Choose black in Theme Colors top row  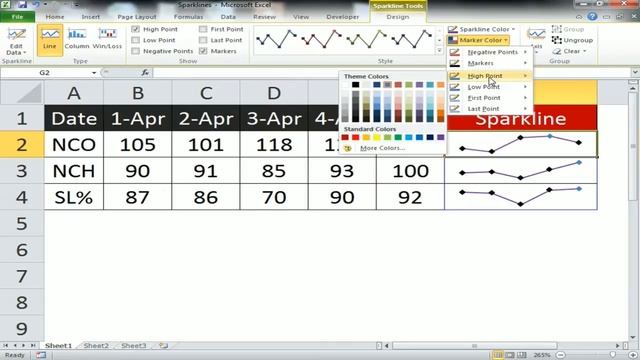coord(356,84)
